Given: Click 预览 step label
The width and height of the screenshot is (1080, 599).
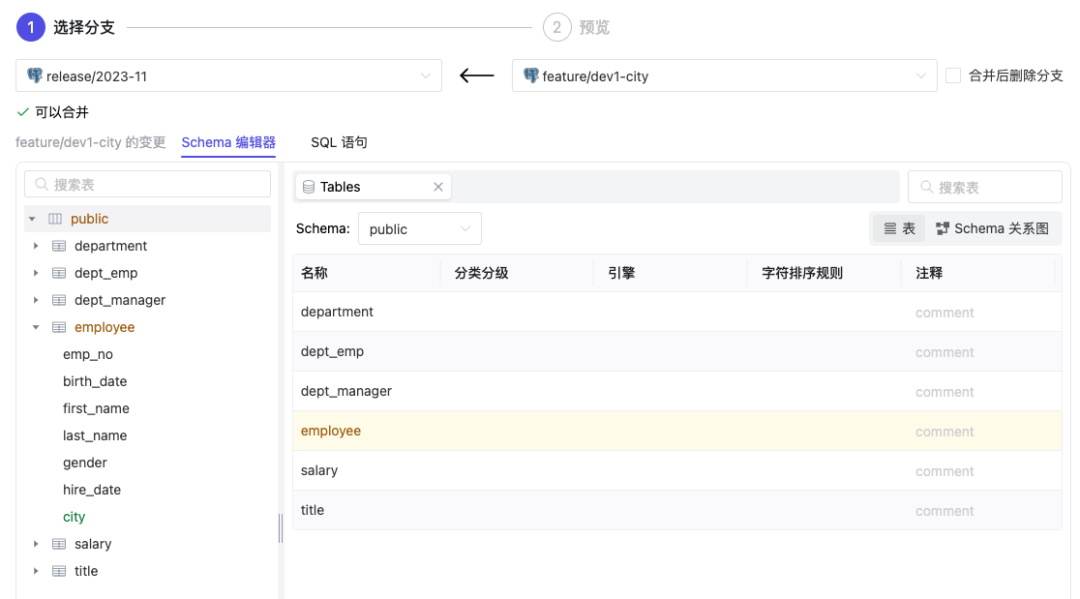Looking at the screenshot, I should (594, 28).
